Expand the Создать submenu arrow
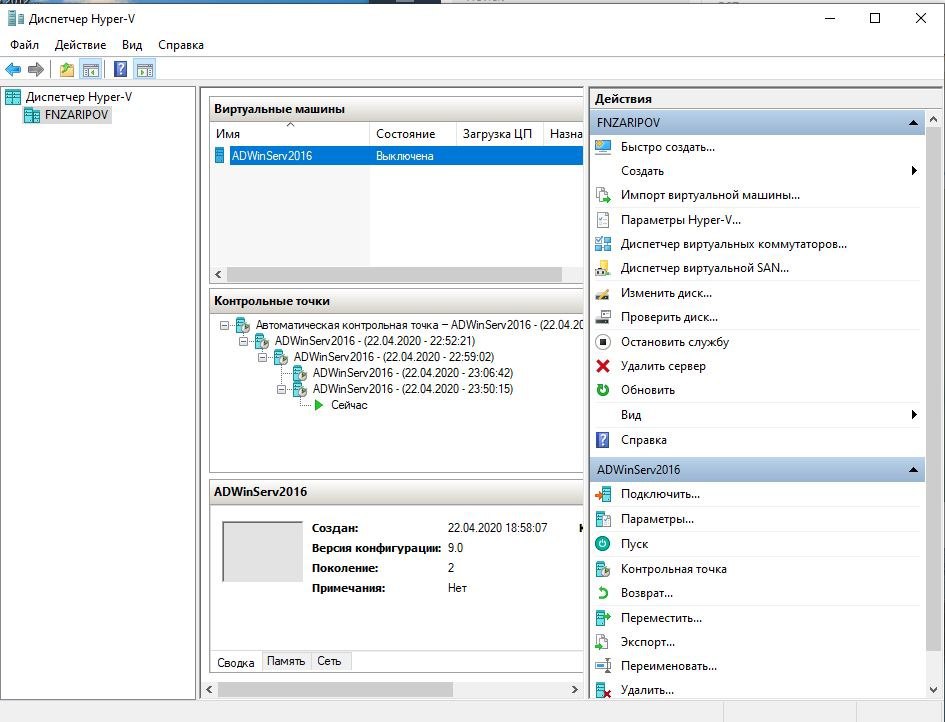Screen dimensions: 945x722 914,171
